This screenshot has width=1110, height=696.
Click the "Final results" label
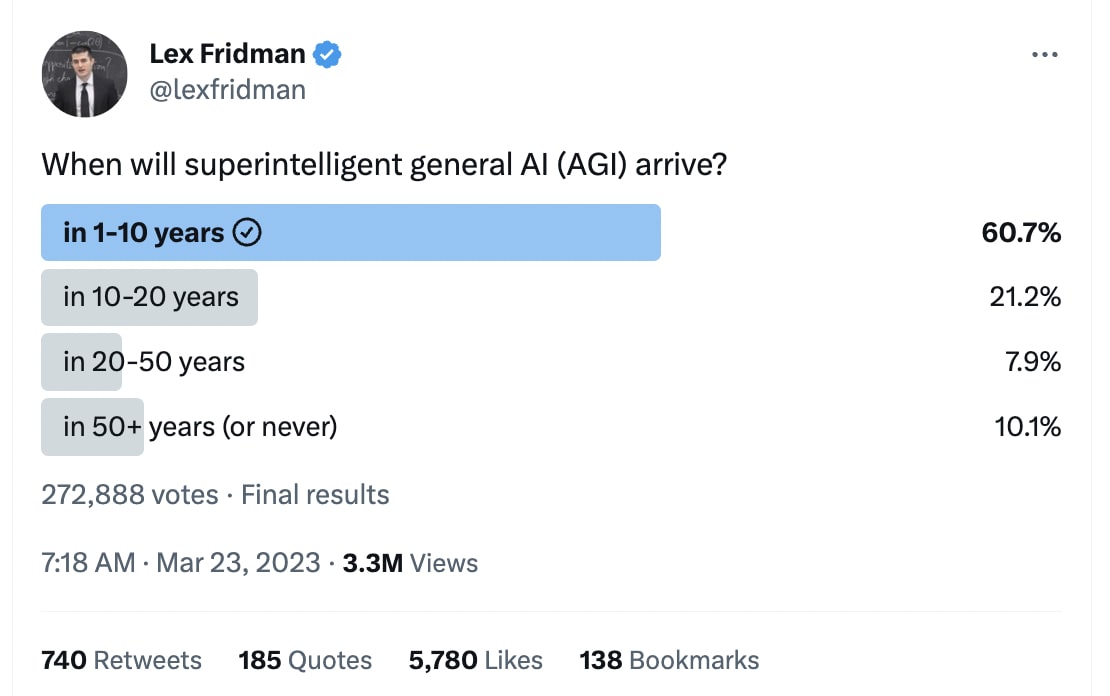point(315,494)
